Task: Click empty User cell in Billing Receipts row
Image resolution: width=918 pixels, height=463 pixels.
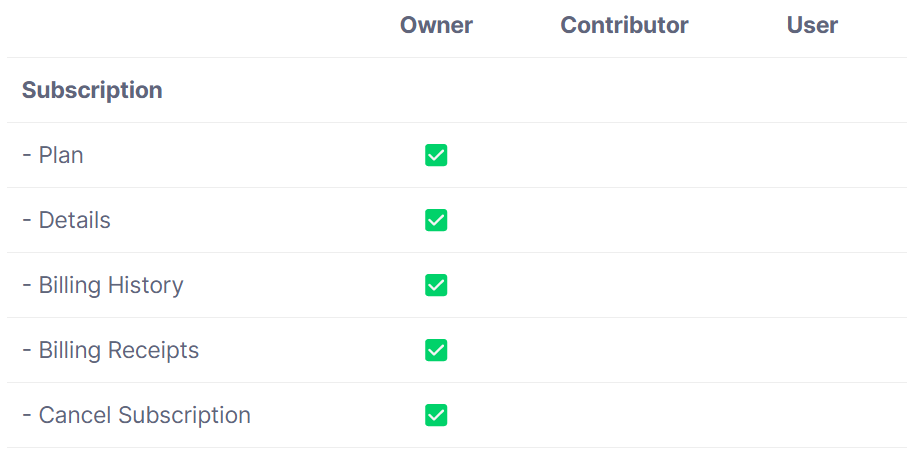Action: click(812, 350)
